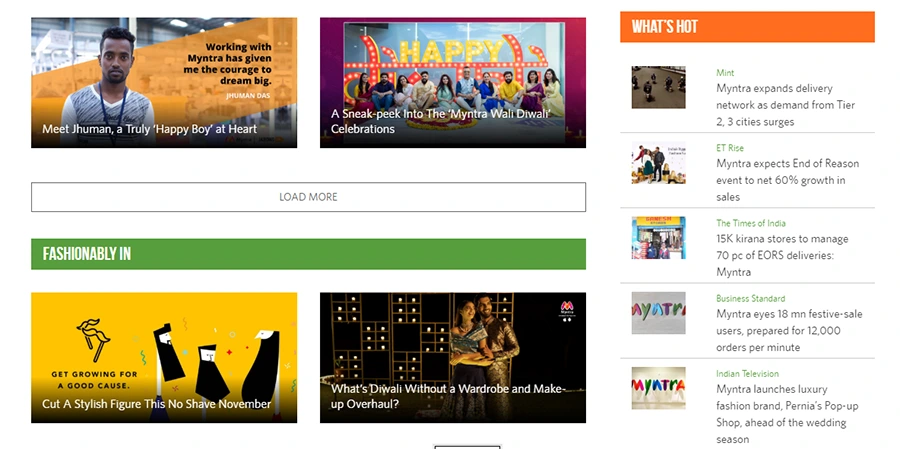
Task: Click the LOAD MORE button
Action: (308, 197)
